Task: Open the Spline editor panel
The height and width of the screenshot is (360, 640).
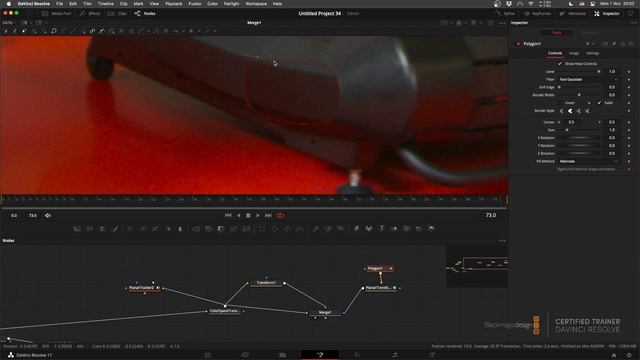Action: coord(505,13)
